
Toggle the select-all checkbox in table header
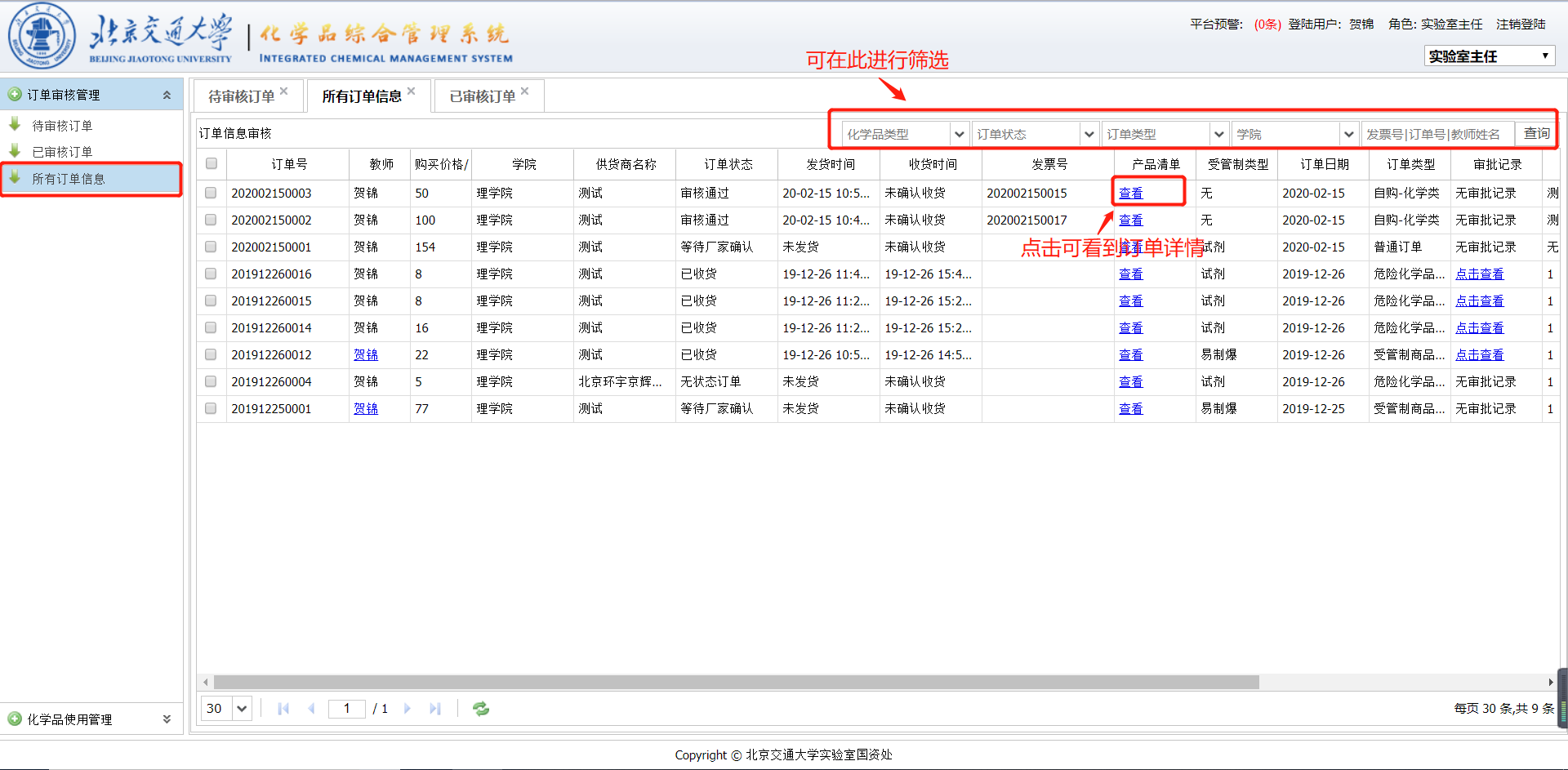[x=212, y=163]
